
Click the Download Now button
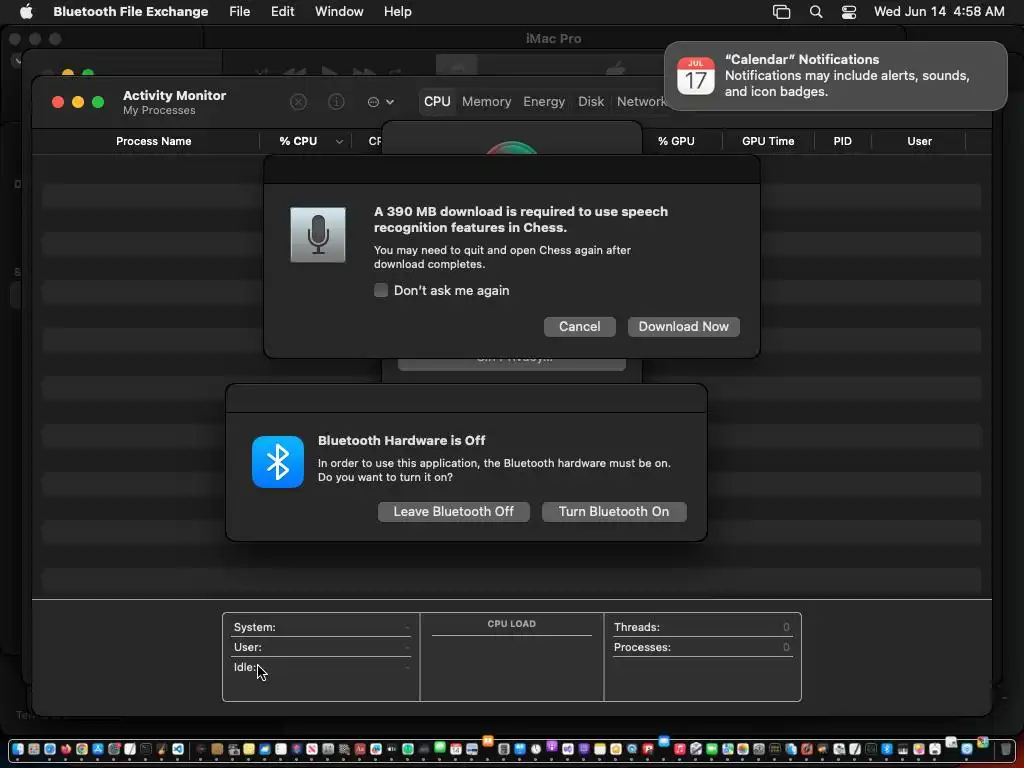(x=683, y=327)
